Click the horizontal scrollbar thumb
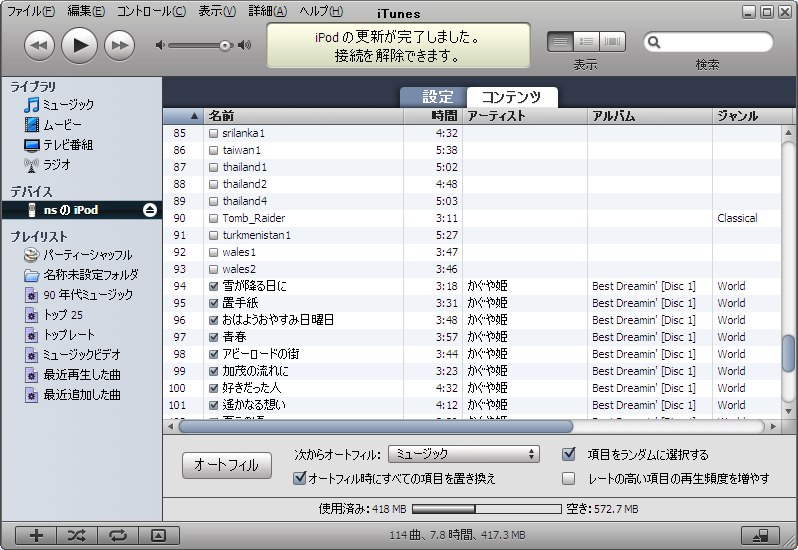Screen dimensions: 798x550 click(x=376, y=426)
